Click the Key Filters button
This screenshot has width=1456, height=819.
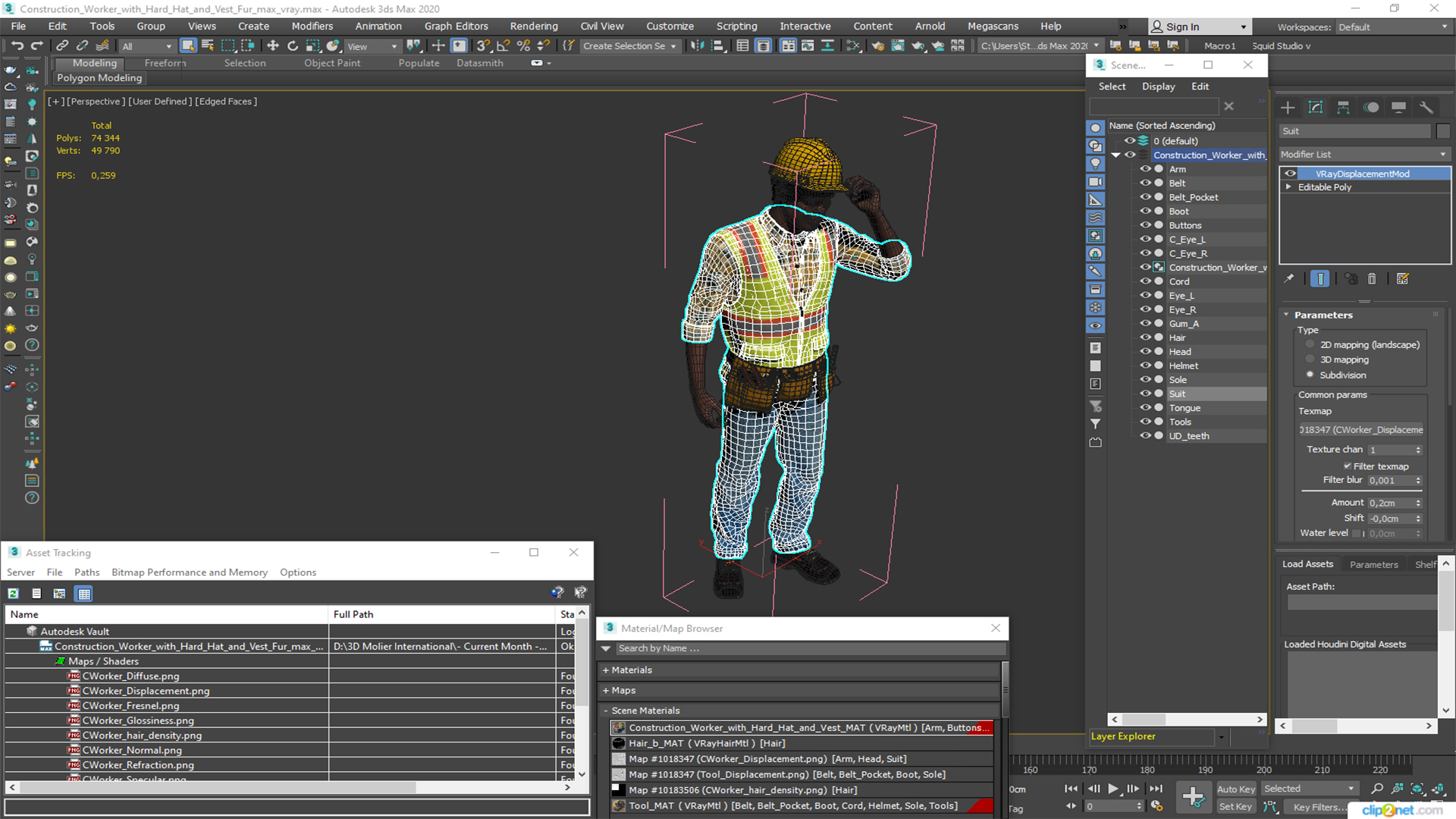1319,807
